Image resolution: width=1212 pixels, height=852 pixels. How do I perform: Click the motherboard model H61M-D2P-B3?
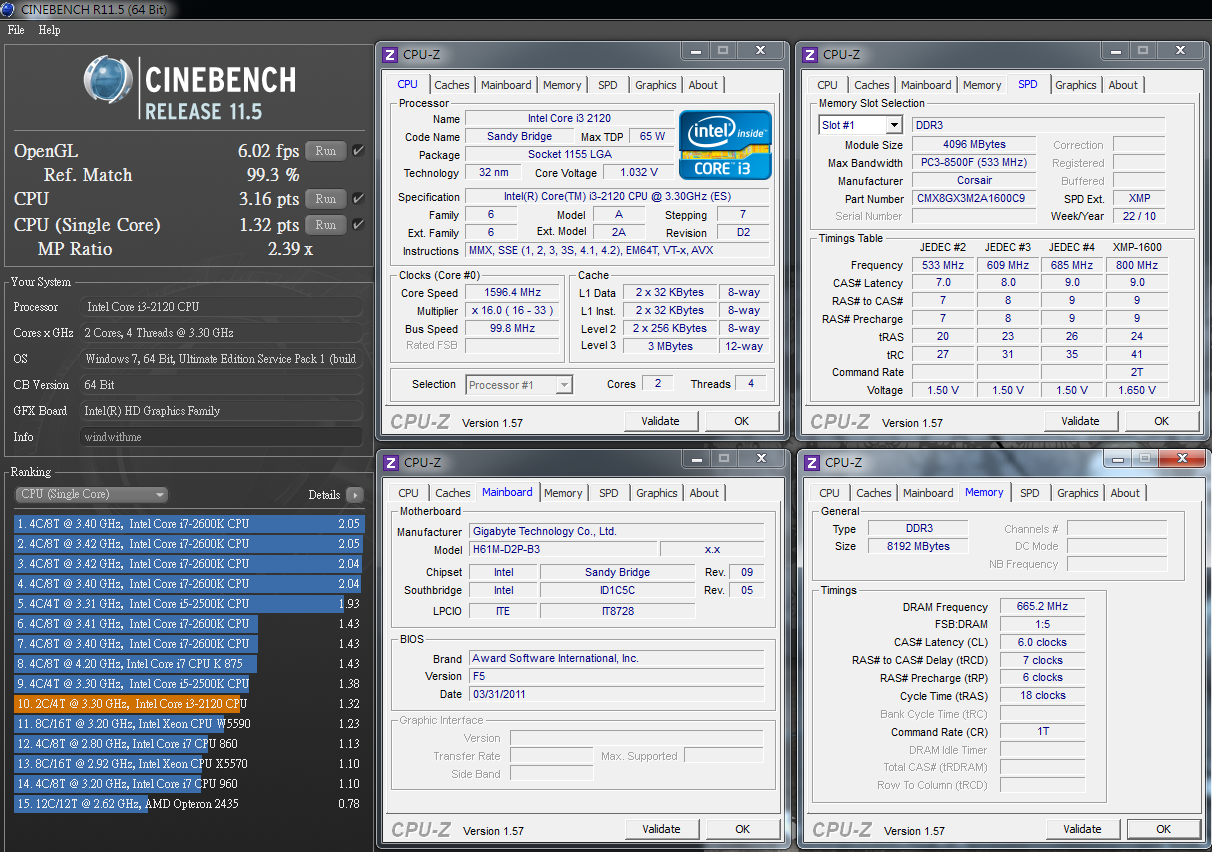562,550
